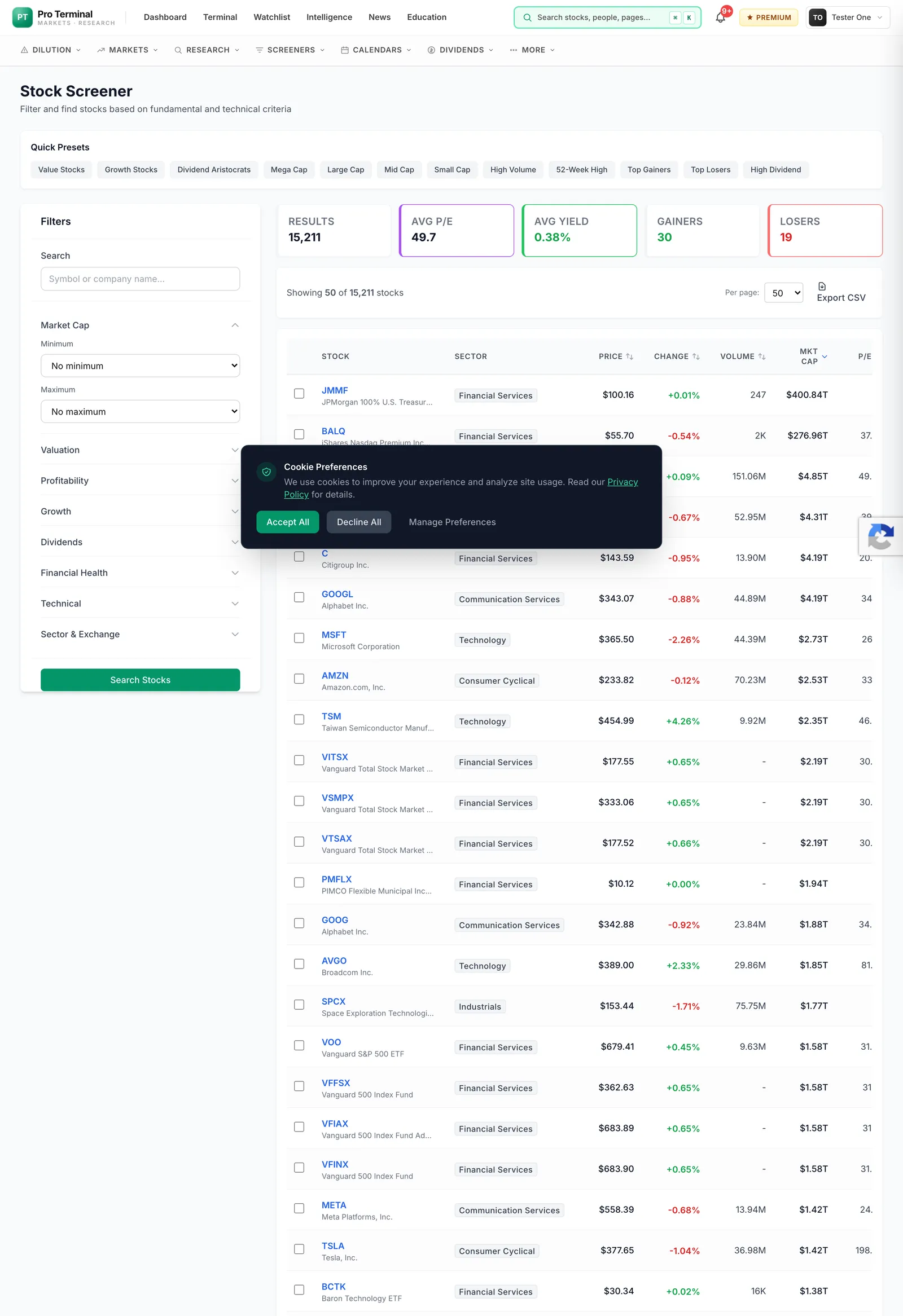
Task: Click the symbol or company name field
Action: pos(140,279)
